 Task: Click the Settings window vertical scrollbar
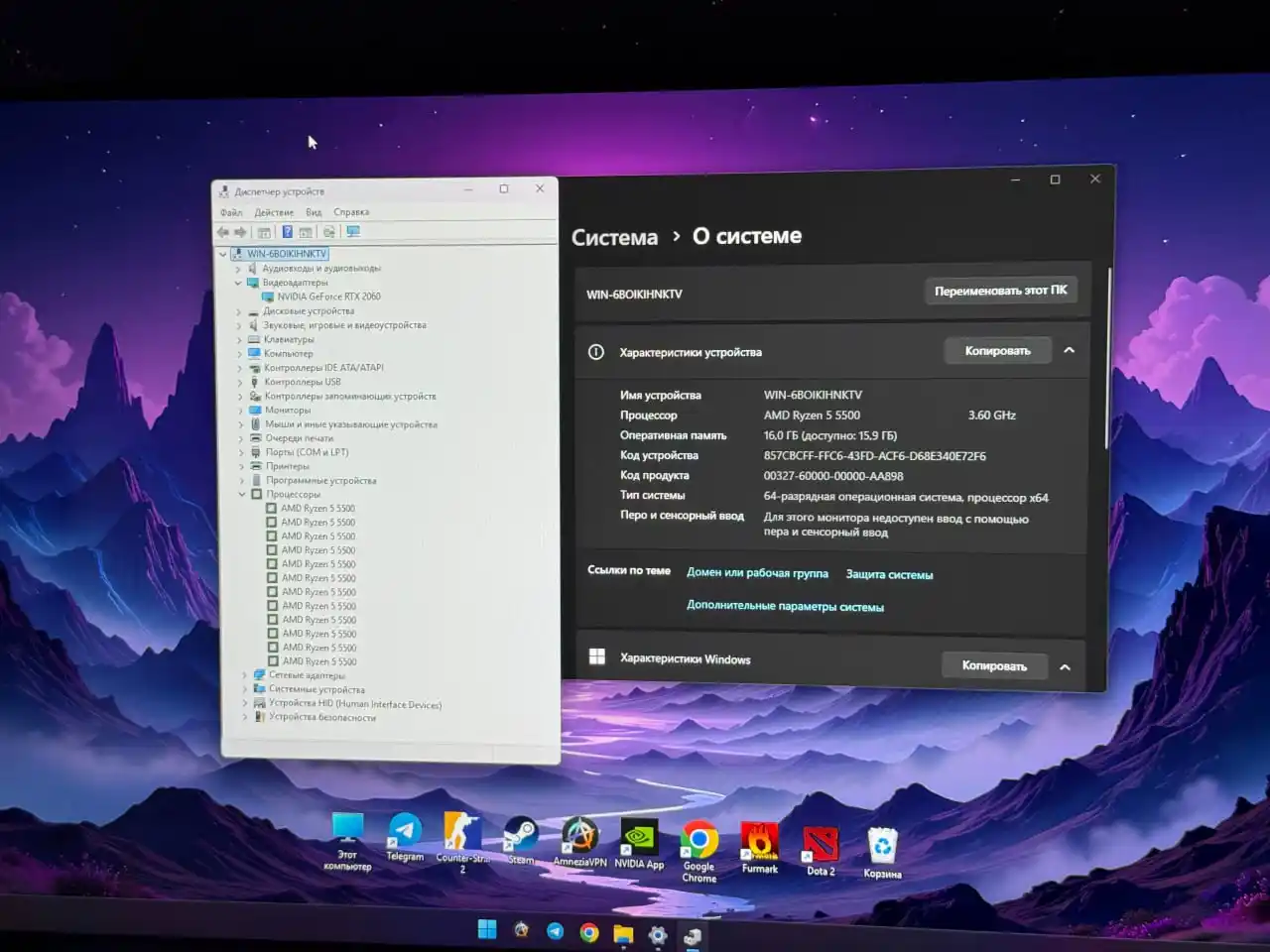1108,357
